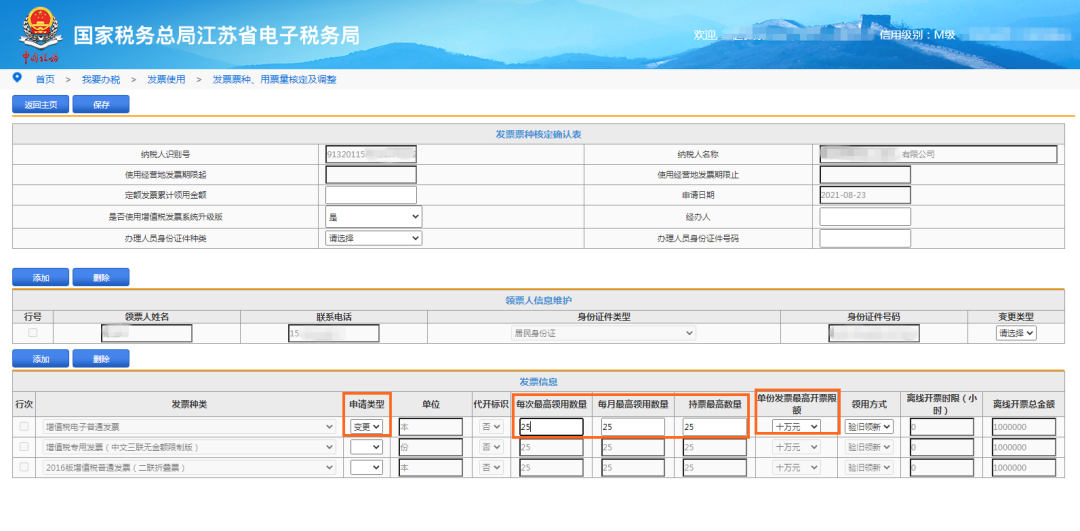
Task: Click 每月最高领用数量 field in 增值税电子普通发票 row
Action: (x=633, y=427)
